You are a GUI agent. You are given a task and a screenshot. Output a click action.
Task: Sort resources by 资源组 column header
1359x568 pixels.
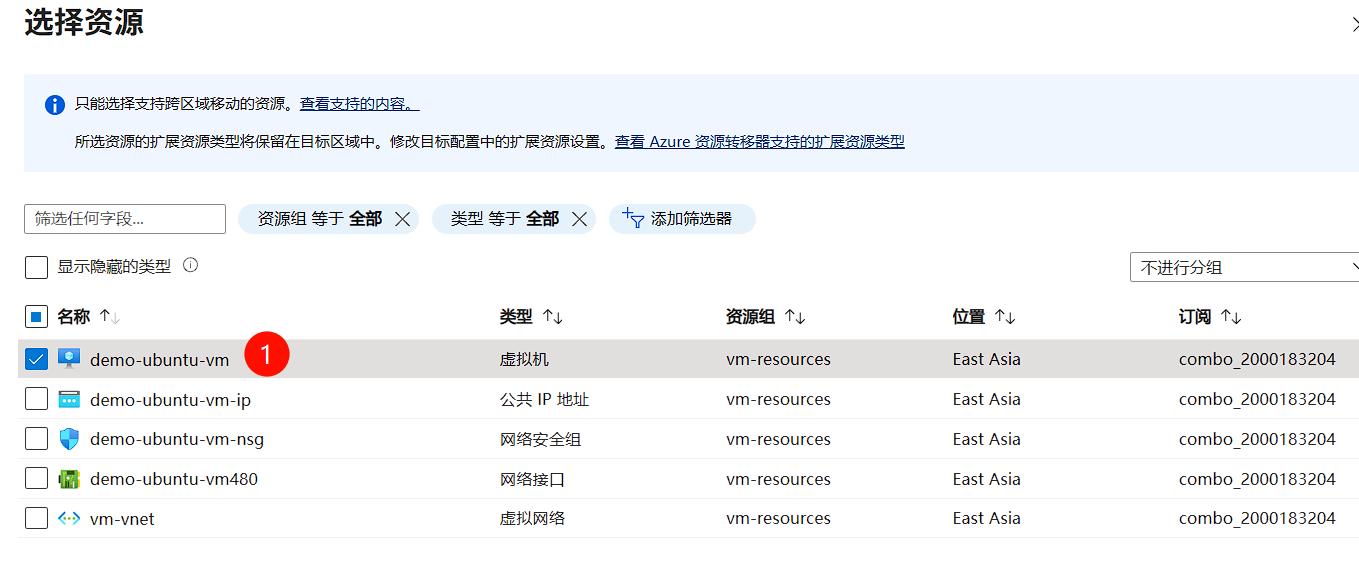765,317
